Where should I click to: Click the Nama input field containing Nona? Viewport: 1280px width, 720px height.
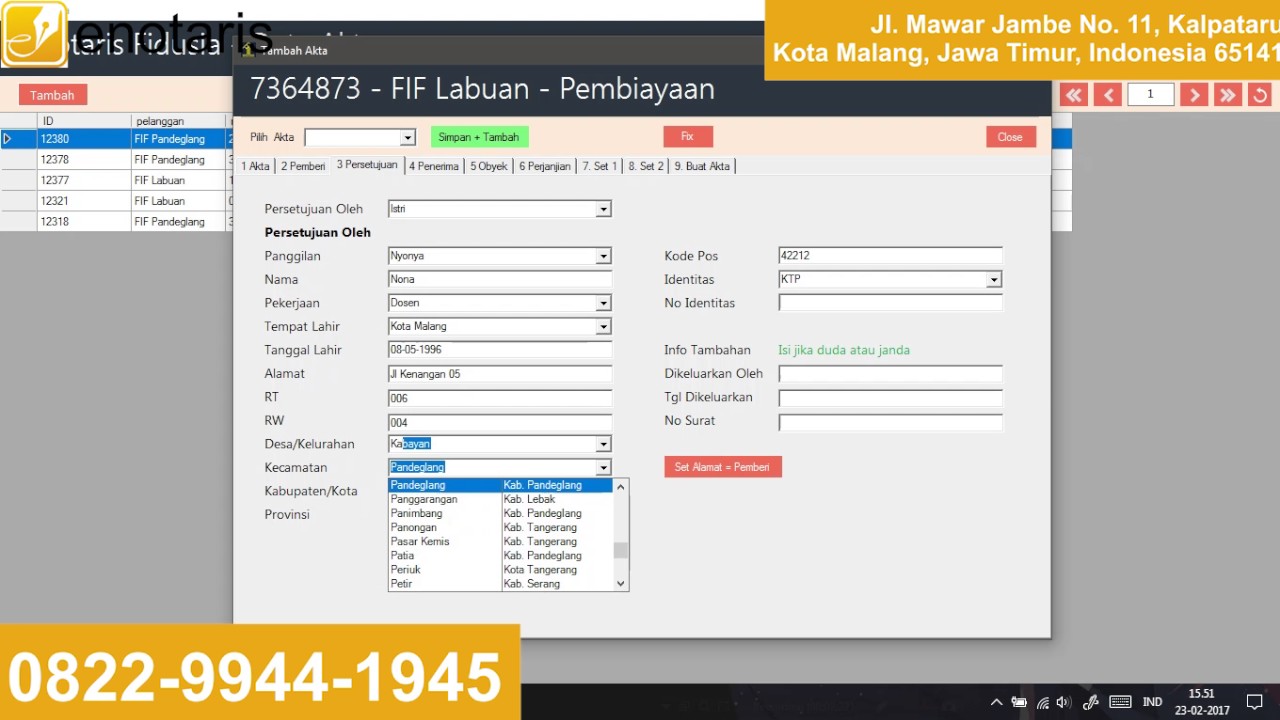click(x=499, y=279)
